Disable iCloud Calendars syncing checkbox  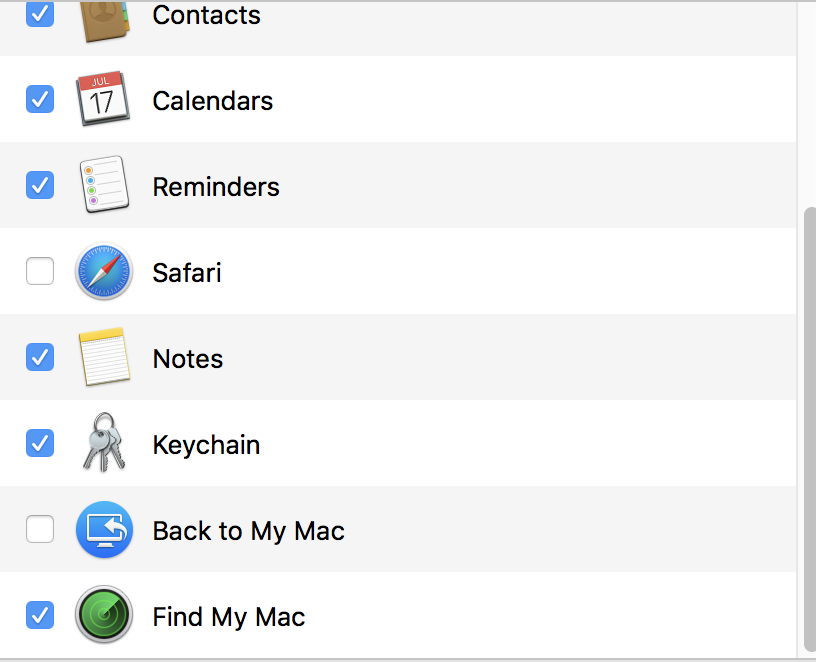click(x=40, y=99)
